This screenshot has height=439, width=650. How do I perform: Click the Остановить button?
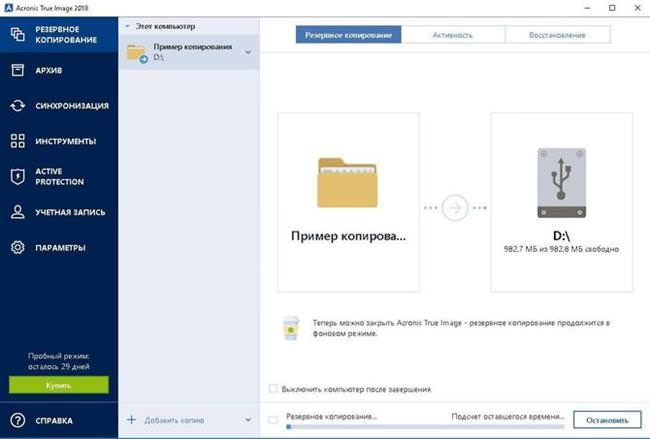pyautogui.click(x=607, y=420)
